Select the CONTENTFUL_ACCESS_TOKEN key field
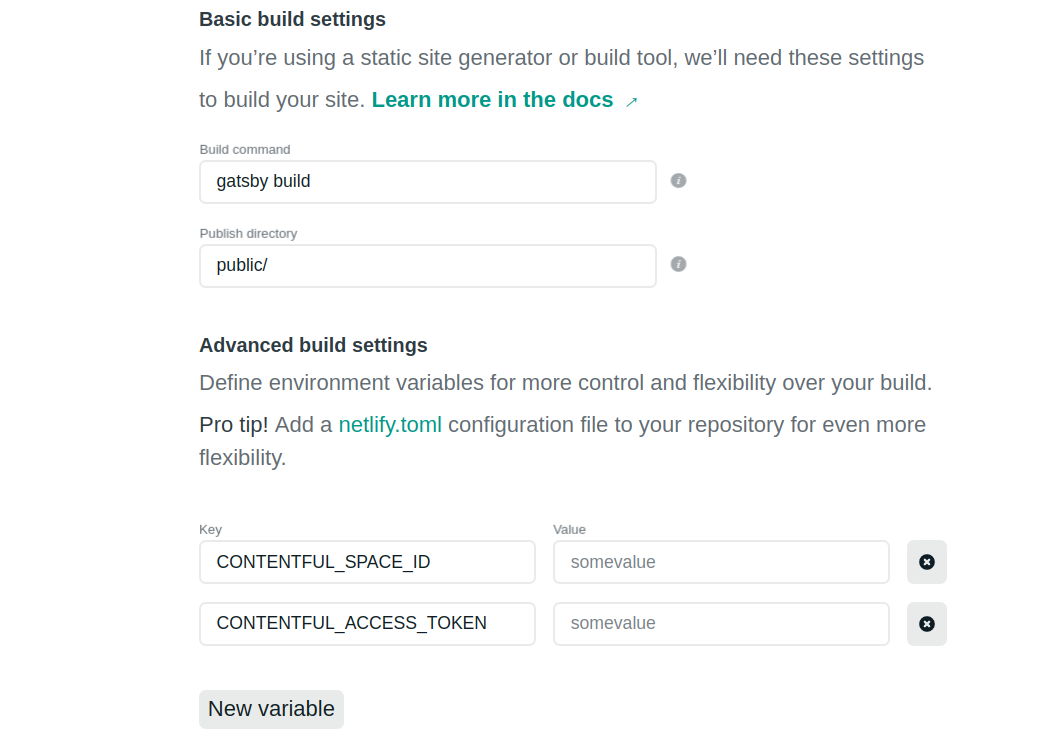This screenshot has width=1046, height=749. 367,624
